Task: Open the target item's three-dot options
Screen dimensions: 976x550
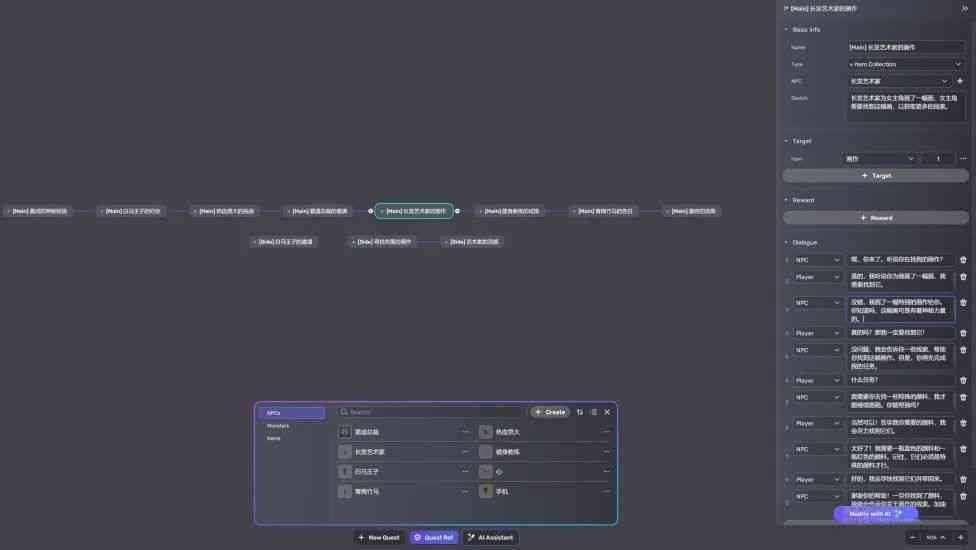Action: 963,159
